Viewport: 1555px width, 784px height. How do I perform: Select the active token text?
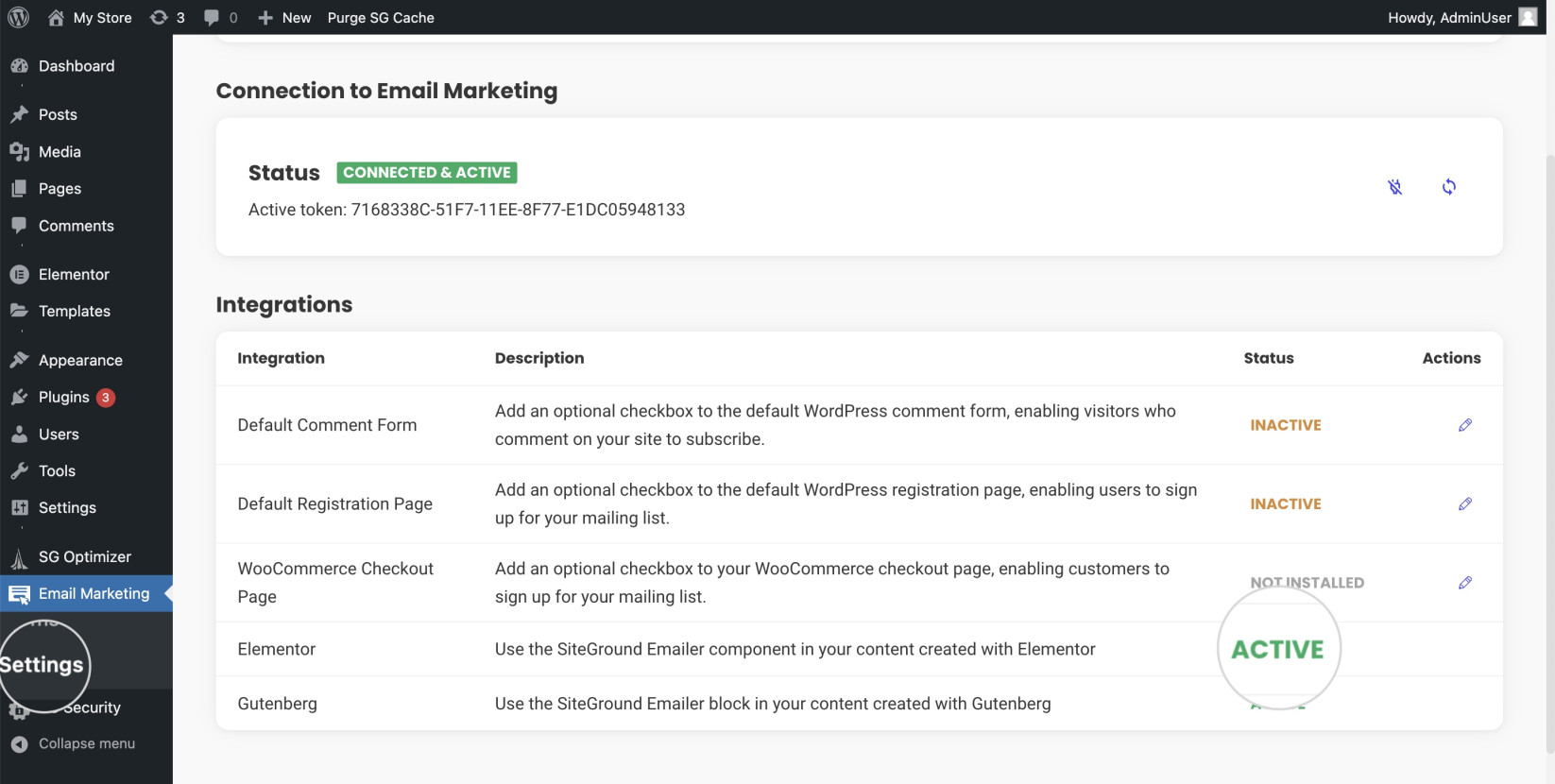(467, 209)
